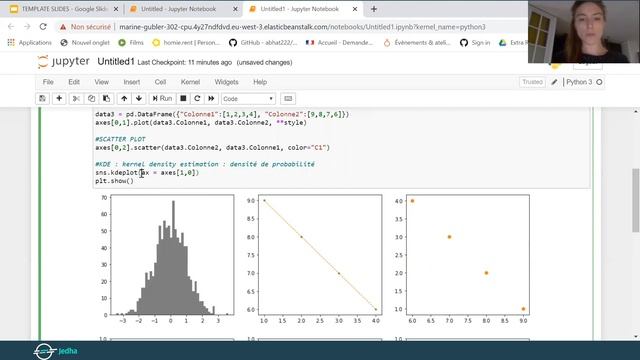Open the homie.rent bookmark
Image resolution: width=640 pixels, height=360 pixels.
pyautogui.click(x=186, y=42)
